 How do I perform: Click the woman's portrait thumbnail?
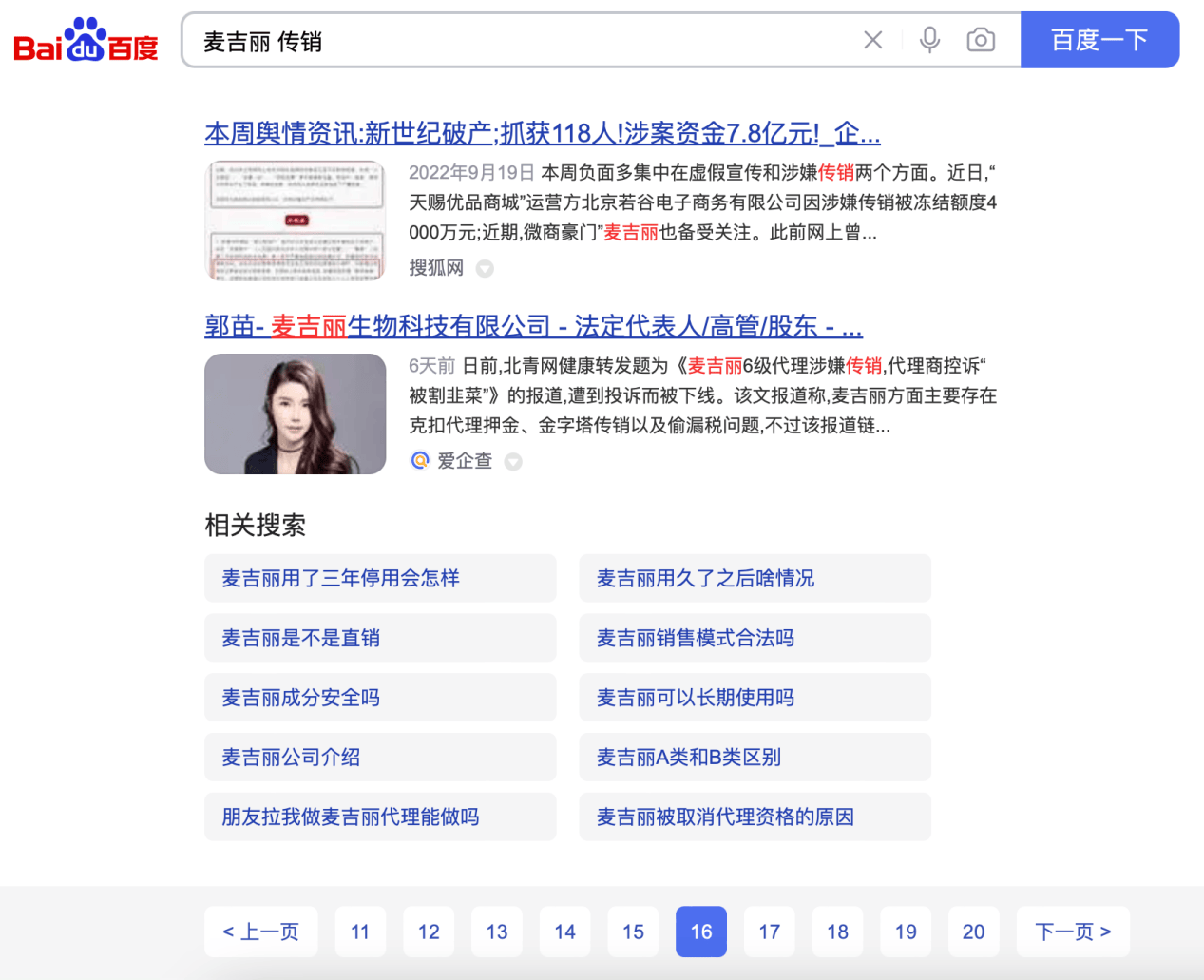click(x=295, y=413)
